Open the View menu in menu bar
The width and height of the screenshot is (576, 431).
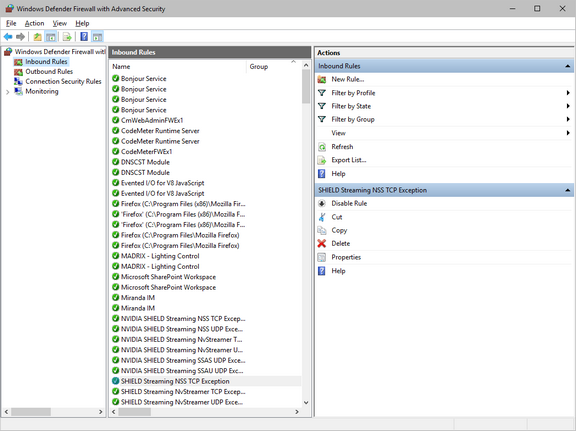click(60, 24)
